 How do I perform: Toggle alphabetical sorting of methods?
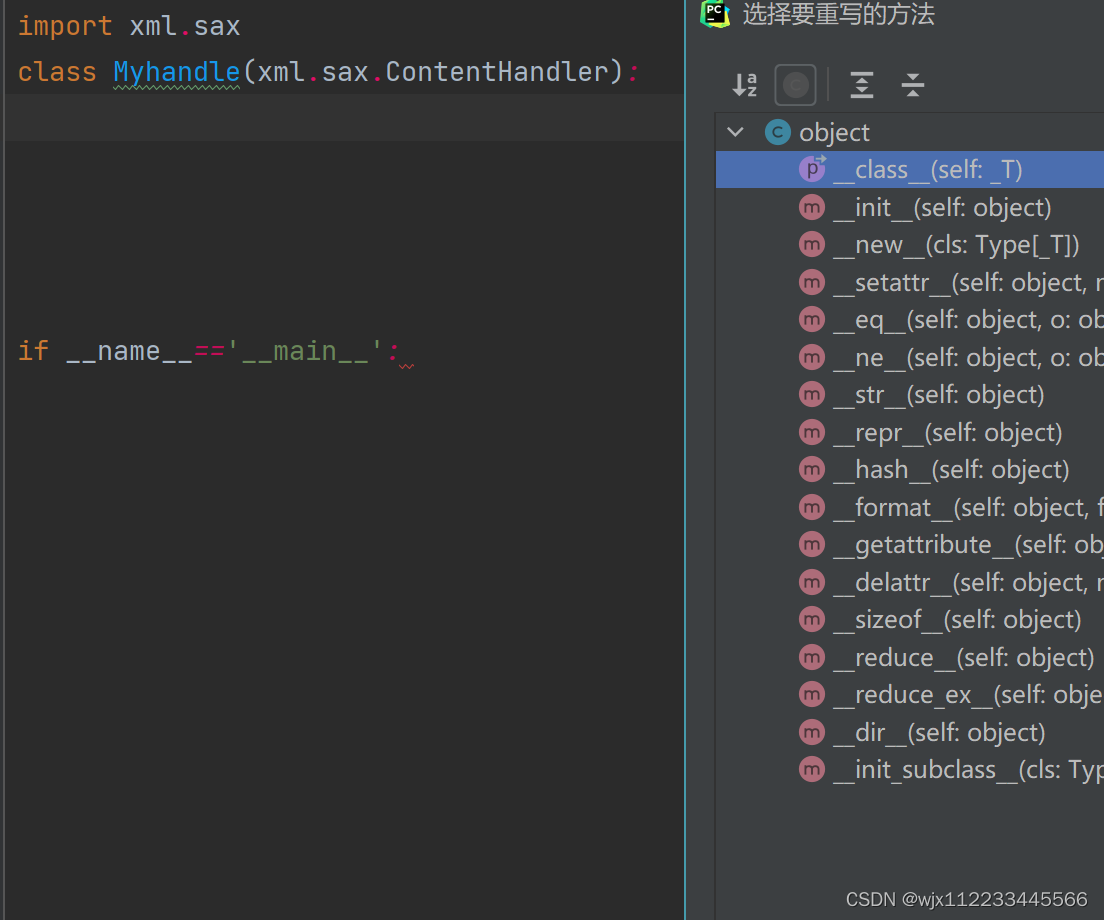tap(745, 85)
